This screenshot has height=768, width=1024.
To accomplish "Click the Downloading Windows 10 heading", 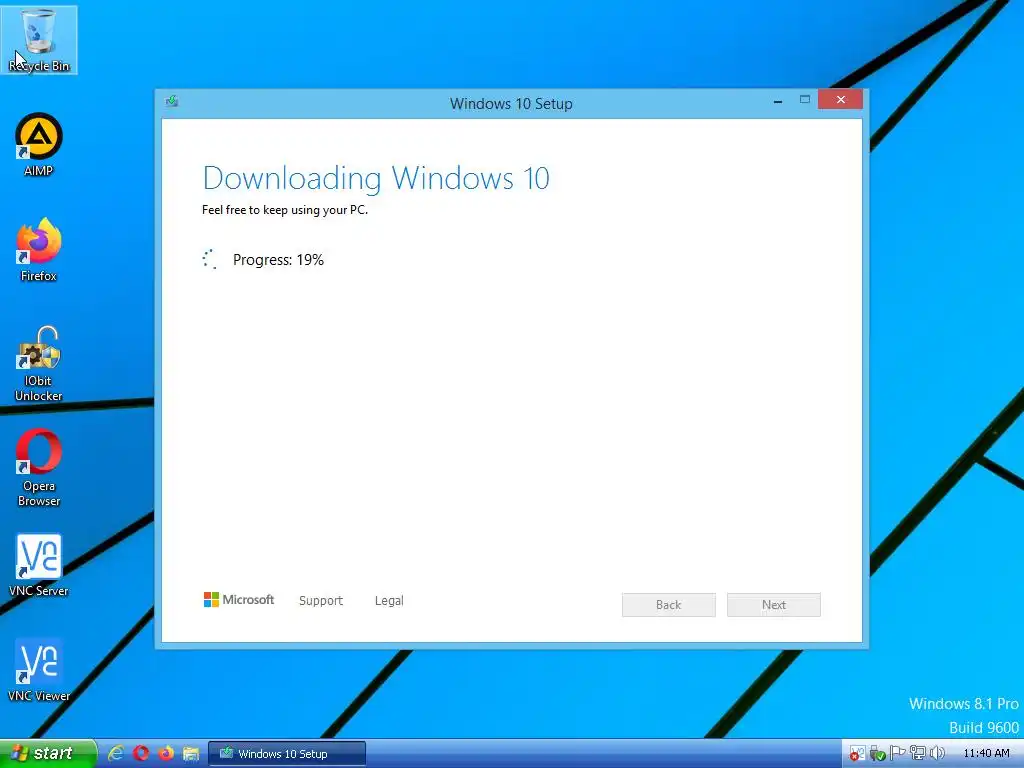I will [376, 178].
